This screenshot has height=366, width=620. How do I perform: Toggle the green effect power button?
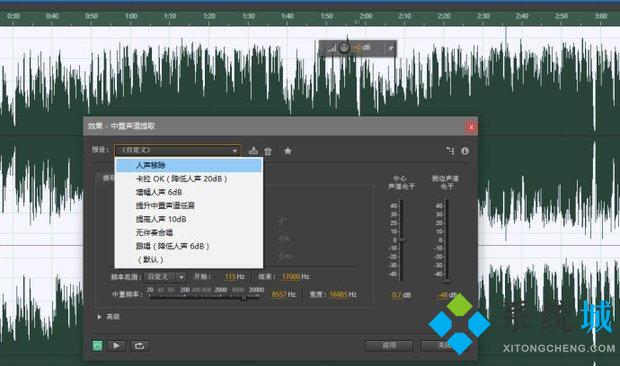(x=97, y=346)
